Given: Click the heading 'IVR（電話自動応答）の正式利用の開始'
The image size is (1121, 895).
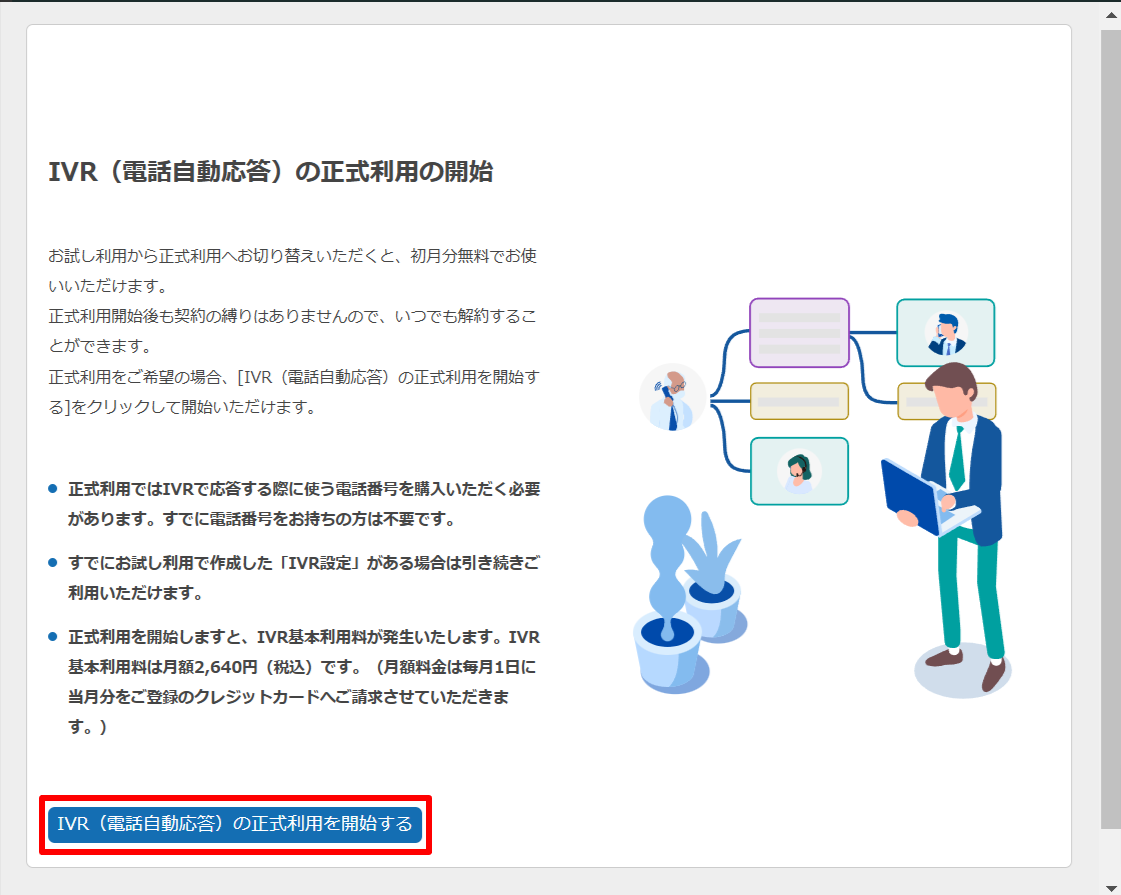Looking at the screenshot, I should pos(270,172).
